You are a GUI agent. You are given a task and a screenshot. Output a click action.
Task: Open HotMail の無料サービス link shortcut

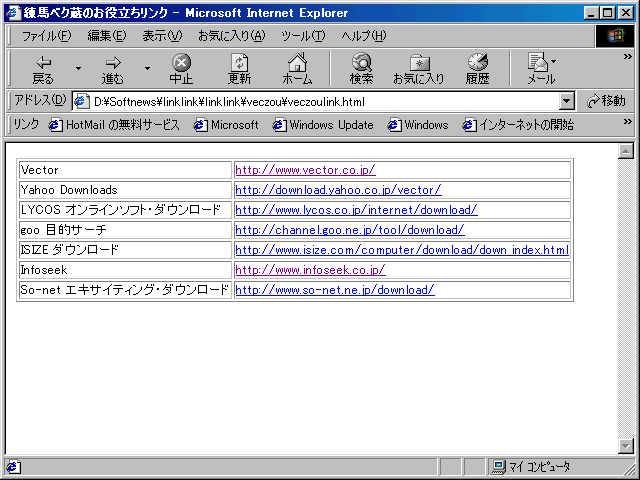pyautogui.click(x=114, y=125)
